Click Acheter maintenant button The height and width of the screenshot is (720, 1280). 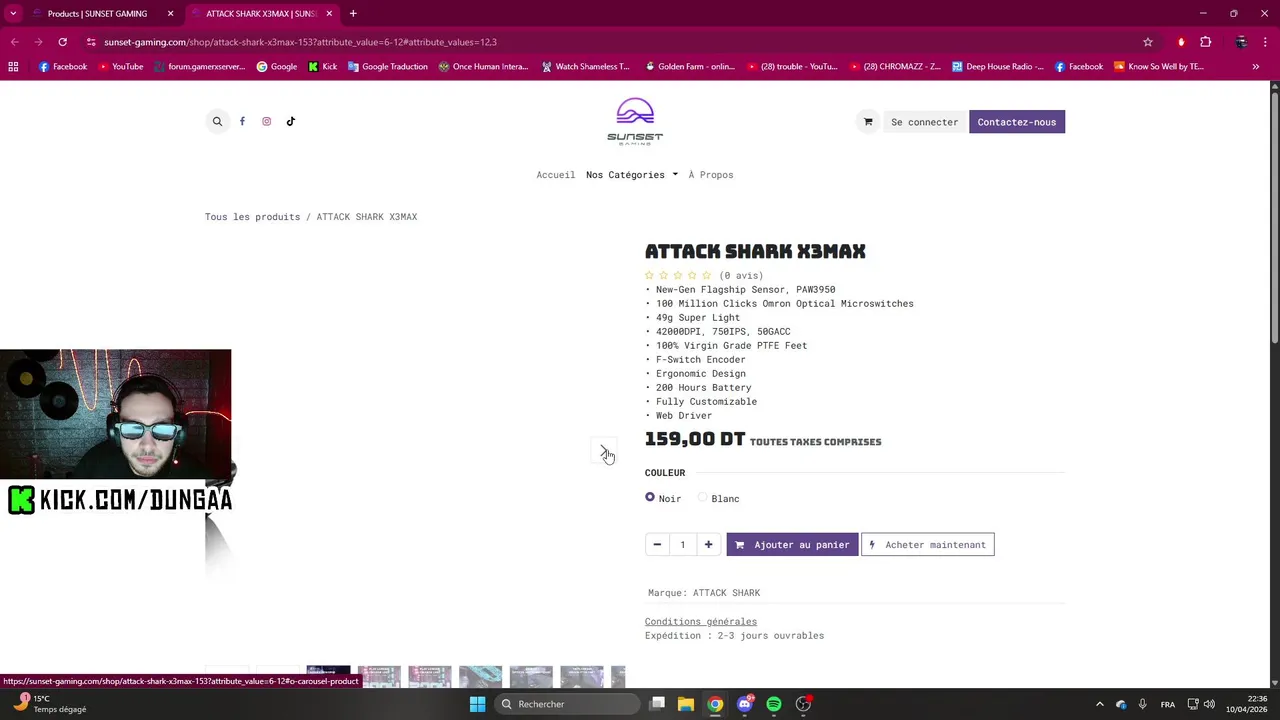[x=928, y=545]
